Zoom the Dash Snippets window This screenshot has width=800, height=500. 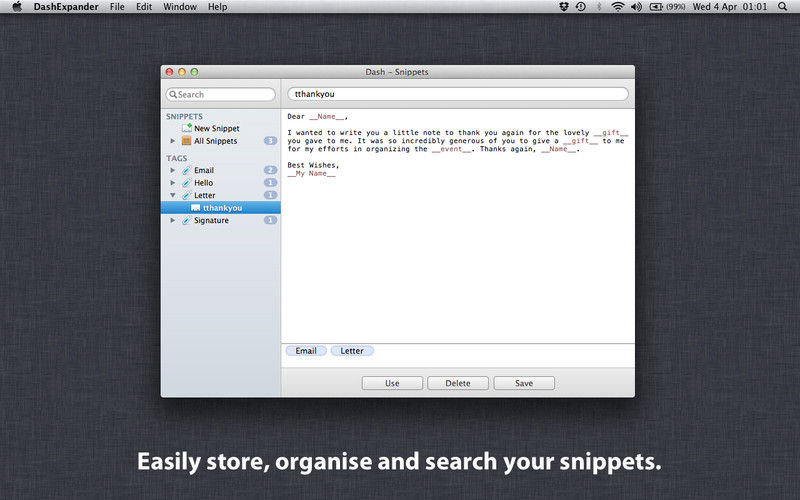(194, 72)
